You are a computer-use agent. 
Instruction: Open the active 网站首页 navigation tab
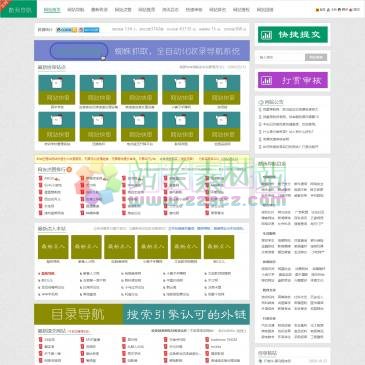coord(52,10)
